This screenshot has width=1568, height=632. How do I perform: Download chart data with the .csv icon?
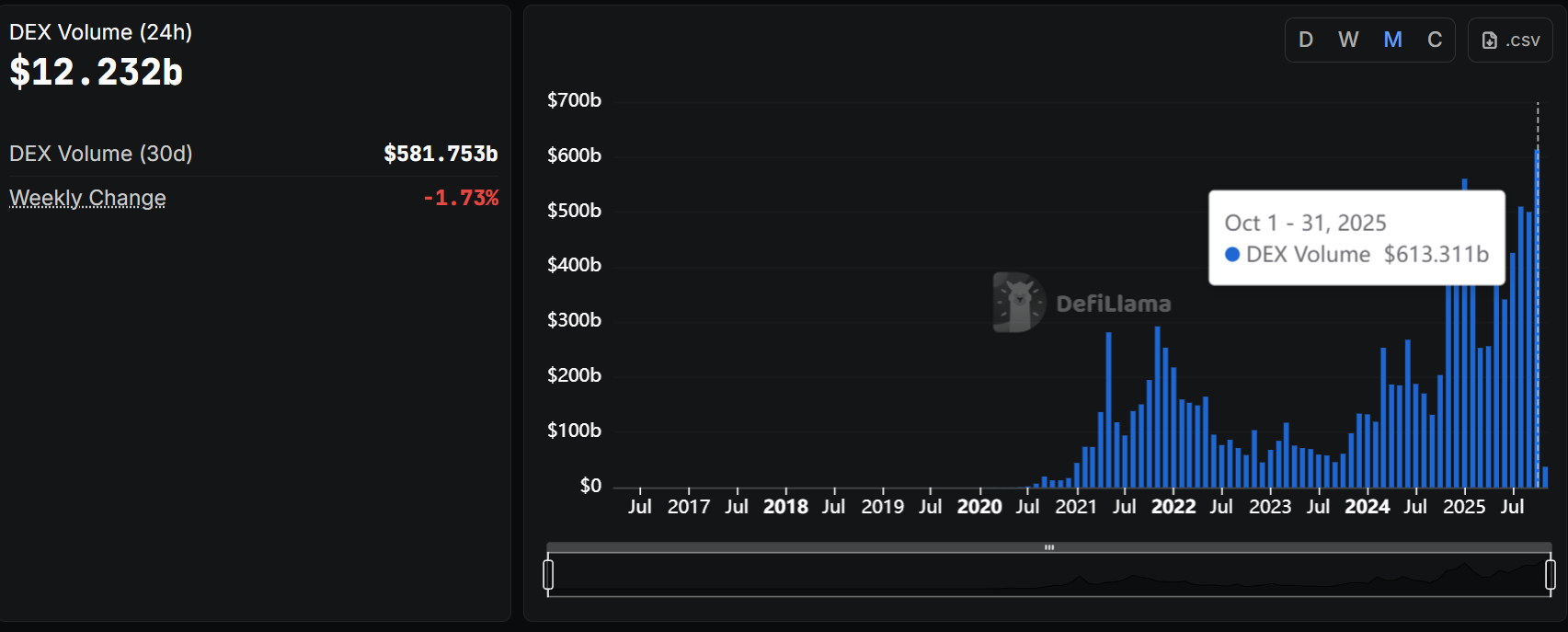tap(1490, 40)
